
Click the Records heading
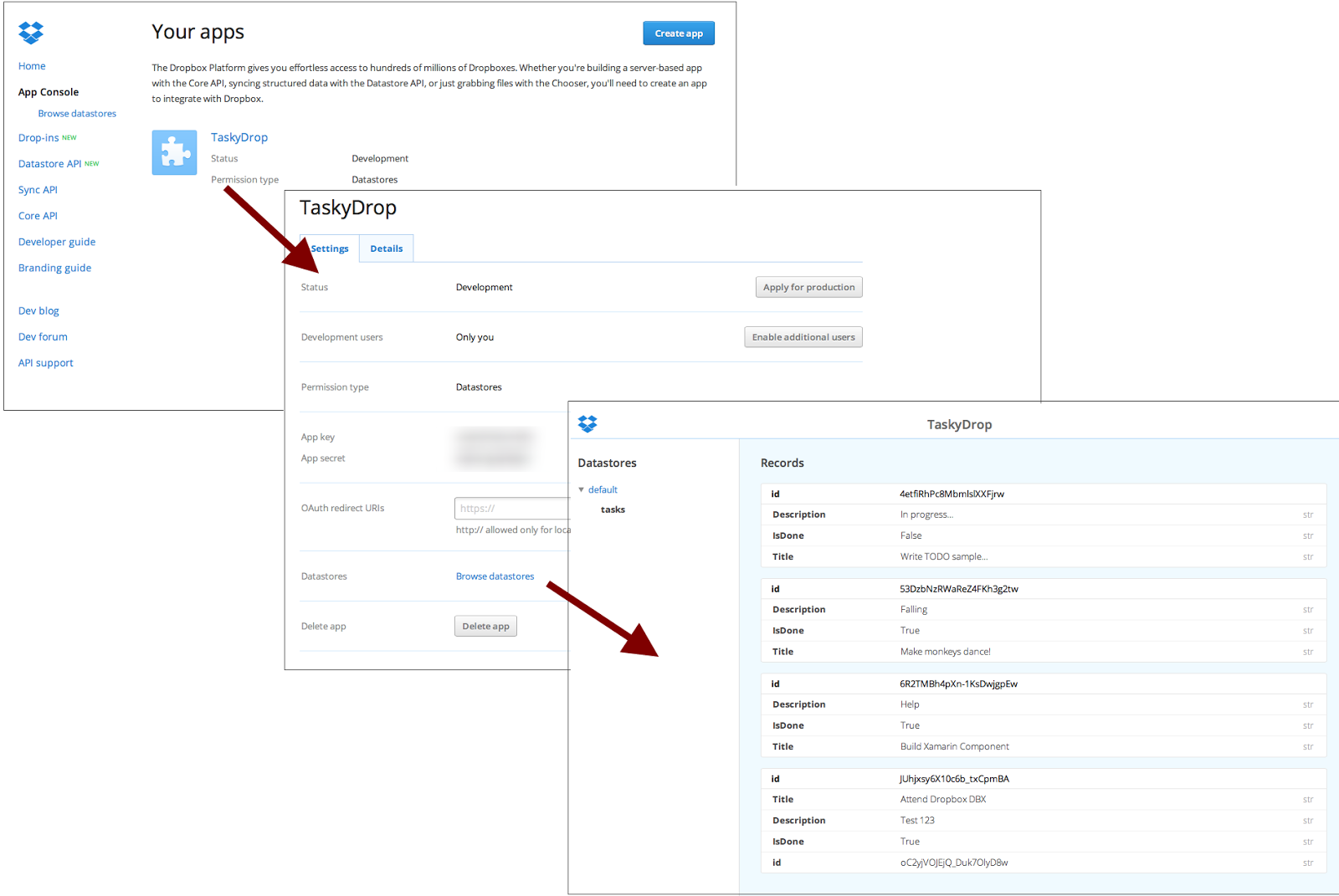tap(782, 463)
